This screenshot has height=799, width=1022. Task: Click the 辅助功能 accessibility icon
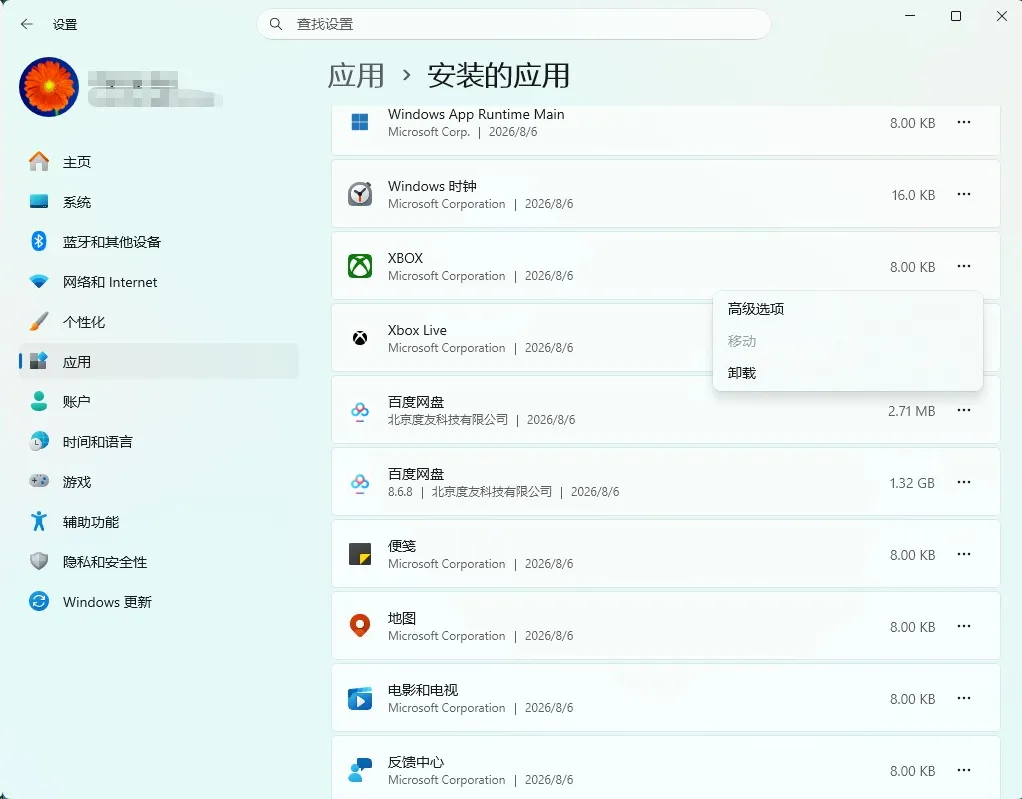pyautogui.click(x=39, y=521)
